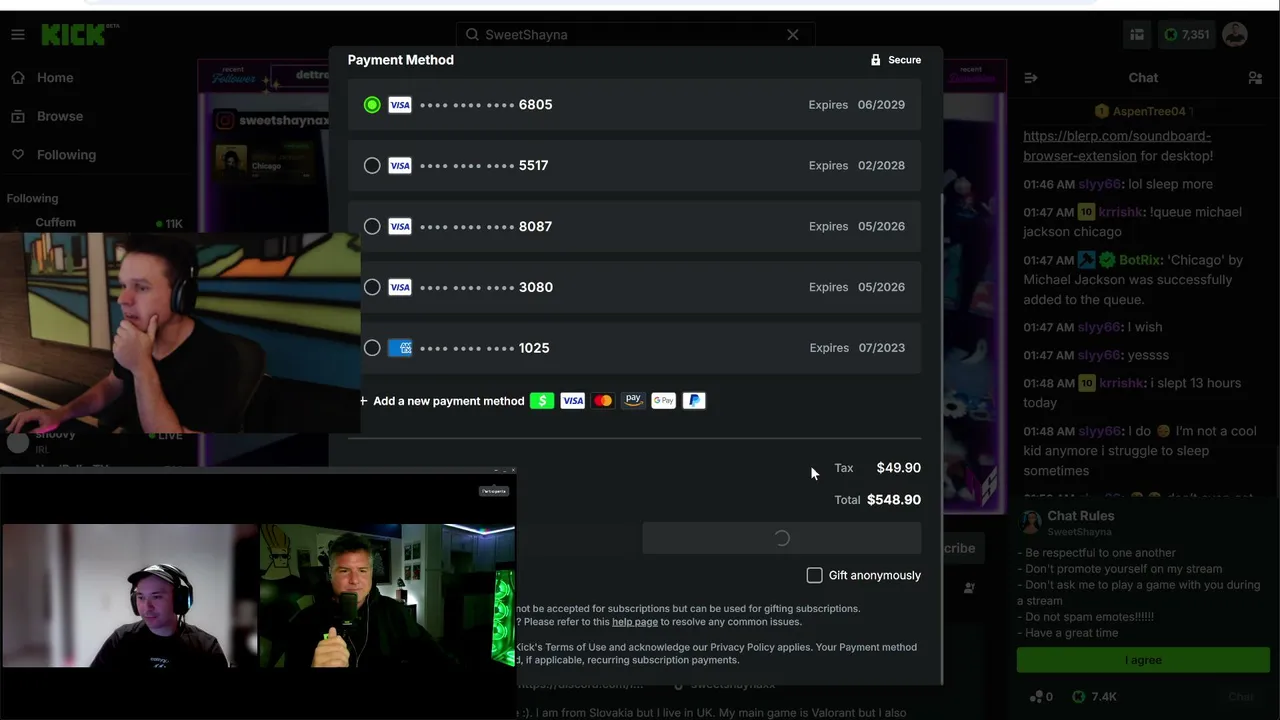Click the $49.90 tax amount

899,468
